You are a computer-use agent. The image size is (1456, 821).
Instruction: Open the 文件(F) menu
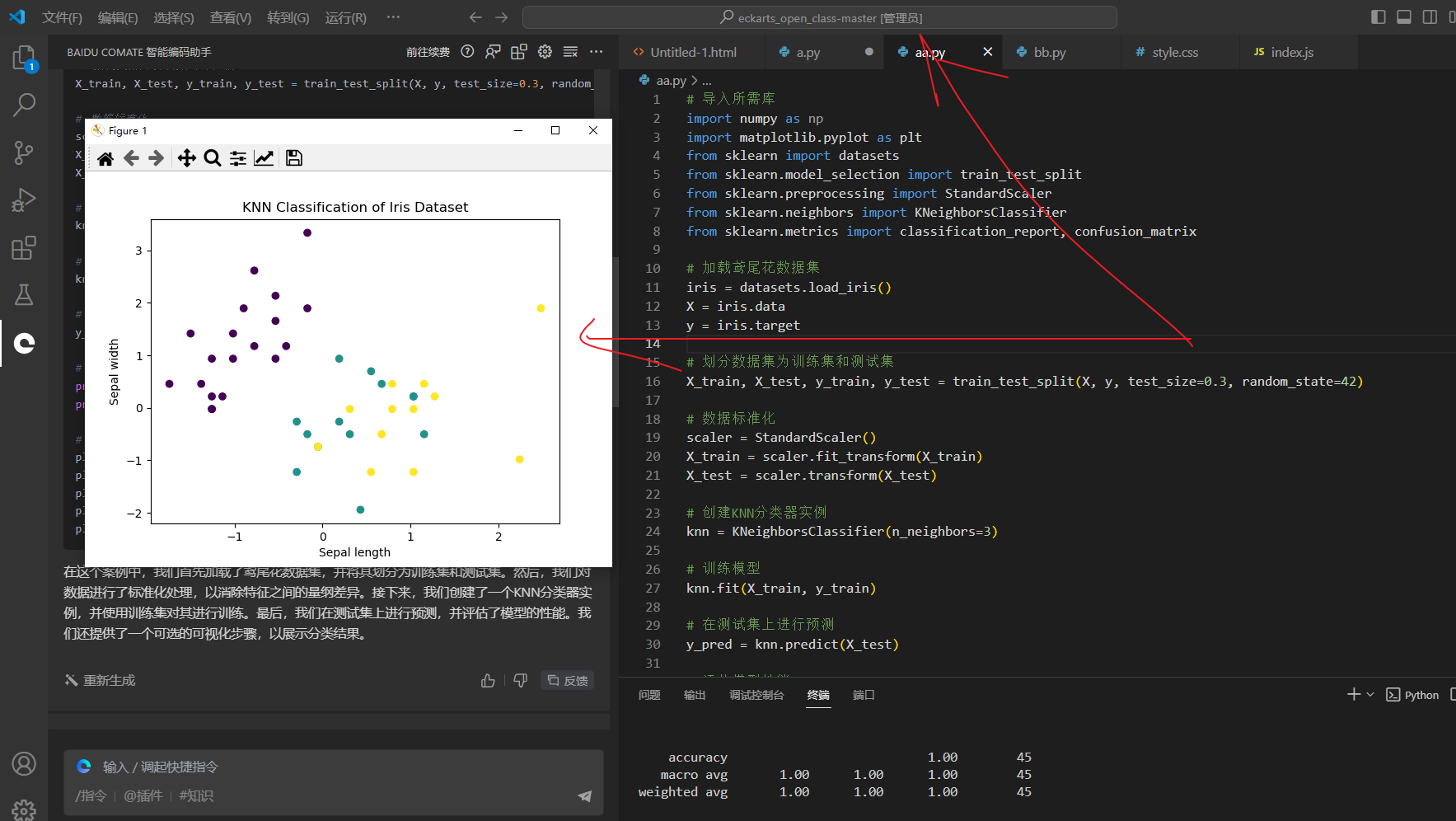click(x=62, y=17)
